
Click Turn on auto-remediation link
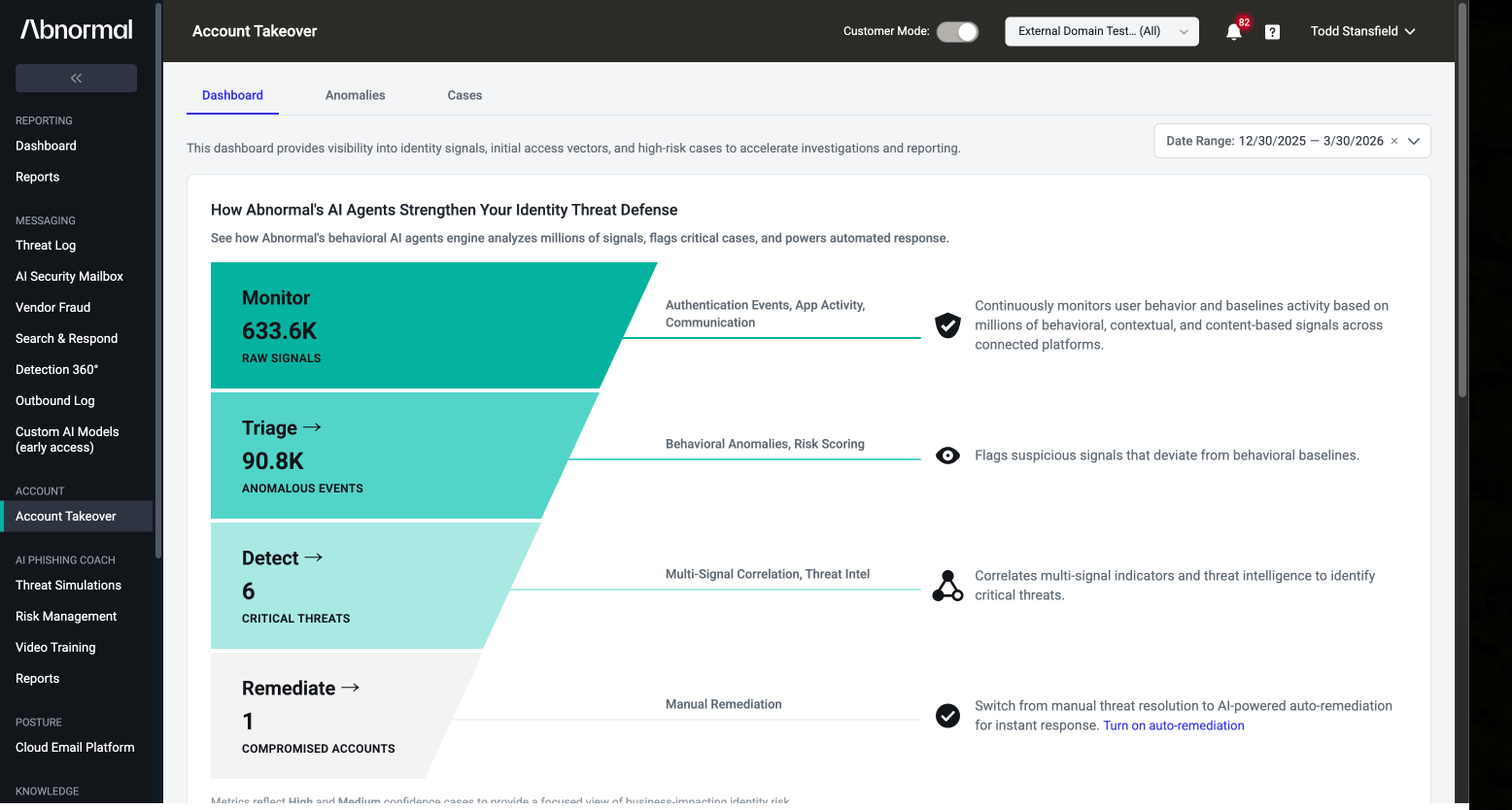pyautogui.click(x=1174, y=726)
